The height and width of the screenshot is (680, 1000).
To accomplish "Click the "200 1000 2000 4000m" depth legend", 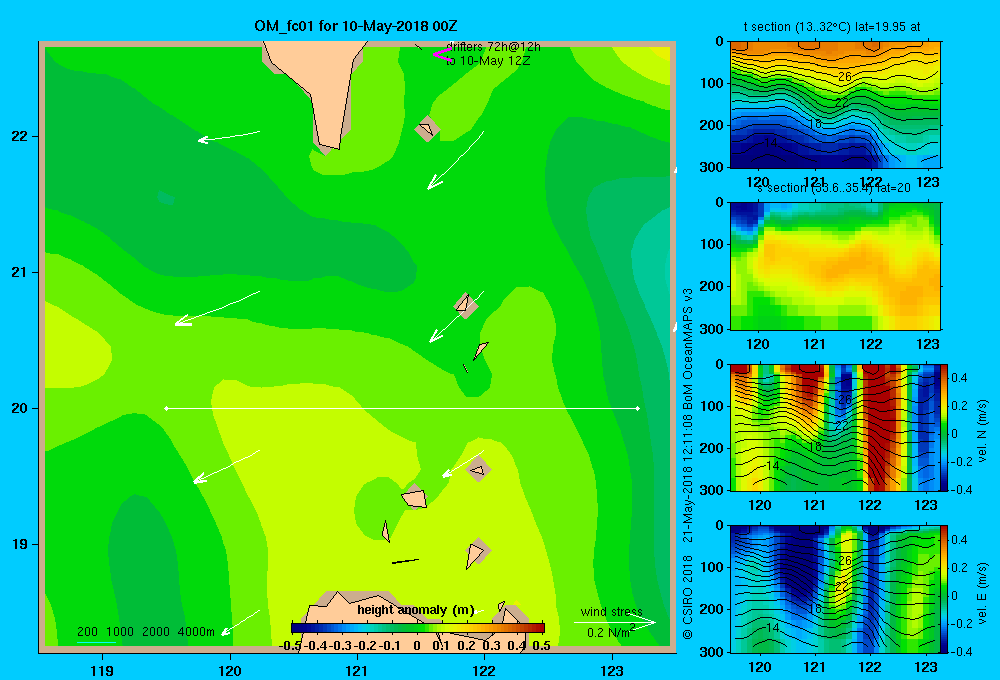I will [146, 632].
